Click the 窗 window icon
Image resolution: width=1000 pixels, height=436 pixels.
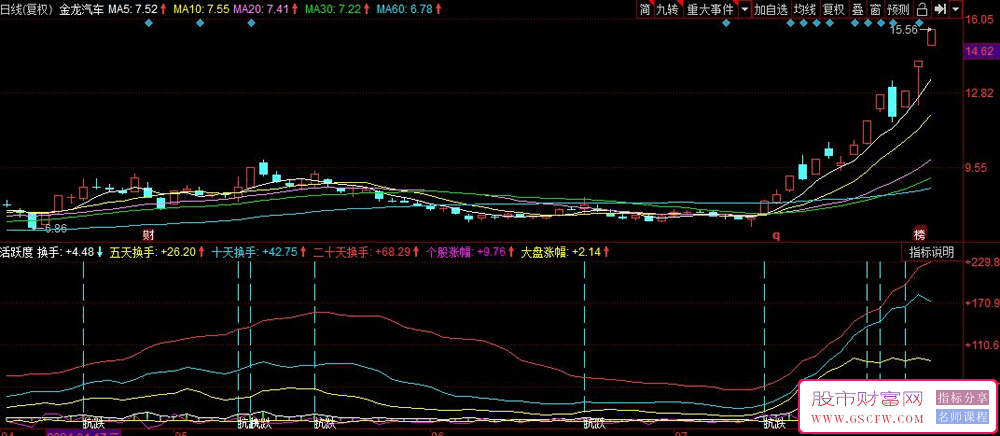875,9
